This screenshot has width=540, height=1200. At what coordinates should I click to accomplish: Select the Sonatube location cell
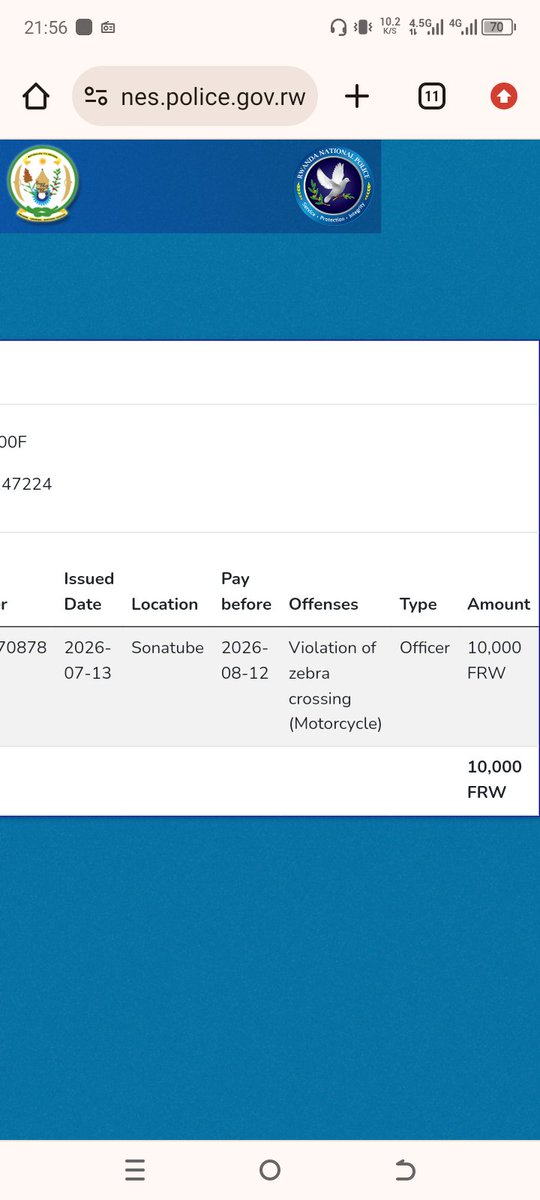167,647
